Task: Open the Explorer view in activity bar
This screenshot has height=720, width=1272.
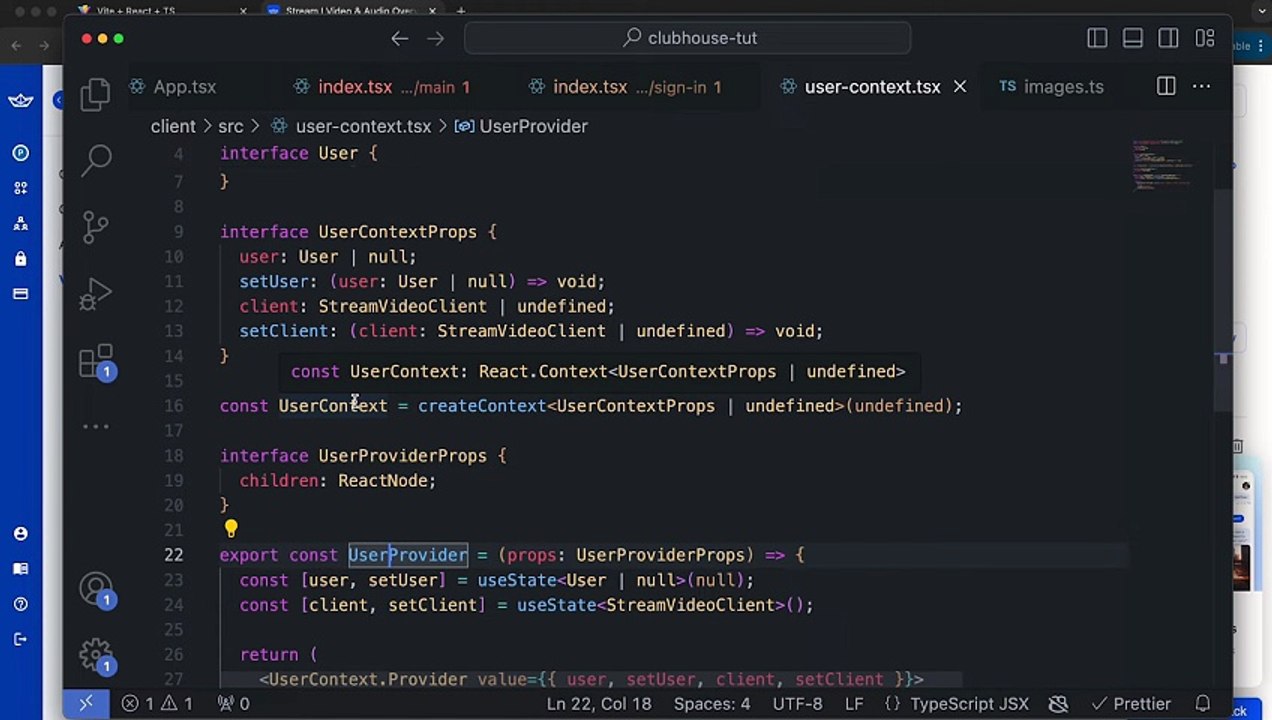Action: [x=95, y=93]
